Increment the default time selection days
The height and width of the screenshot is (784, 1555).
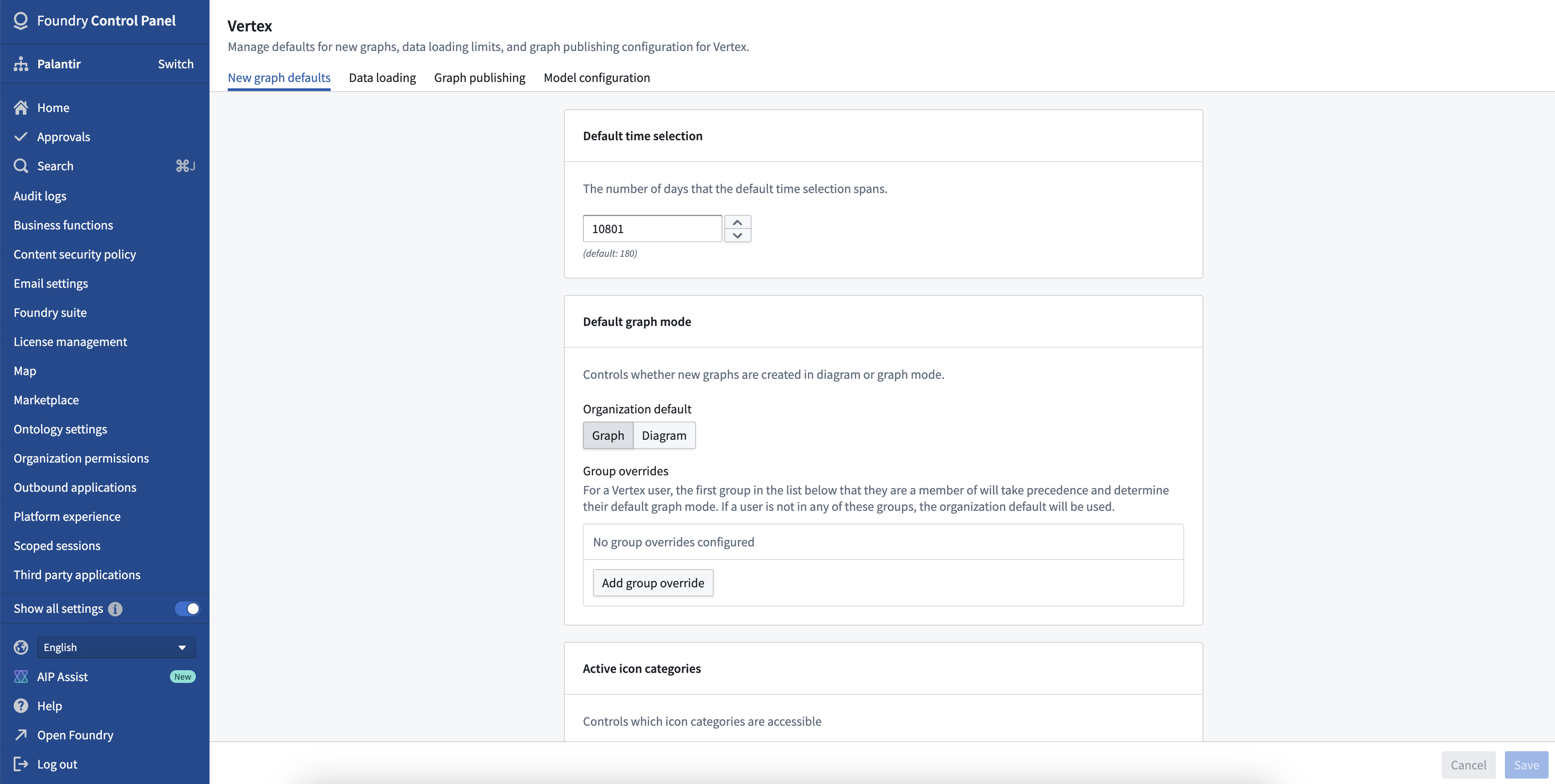click(738, 222)
